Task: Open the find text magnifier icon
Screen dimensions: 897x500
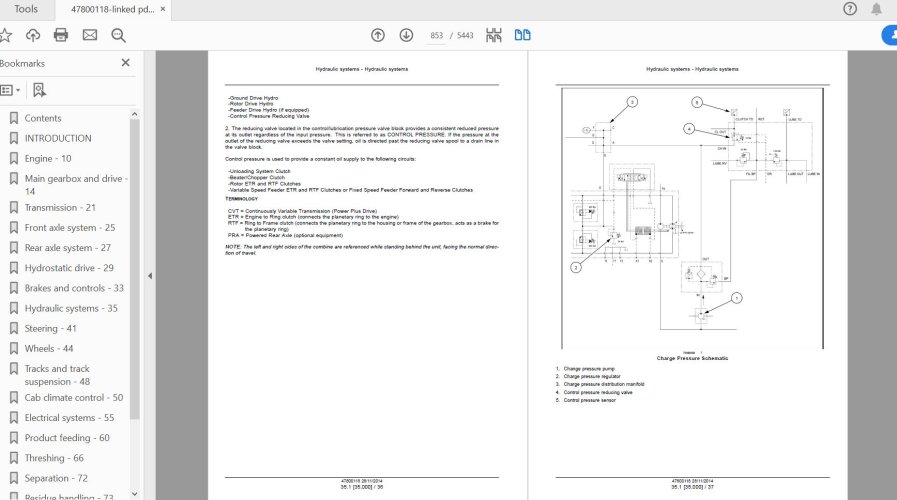Action: (x=118, y=35)
